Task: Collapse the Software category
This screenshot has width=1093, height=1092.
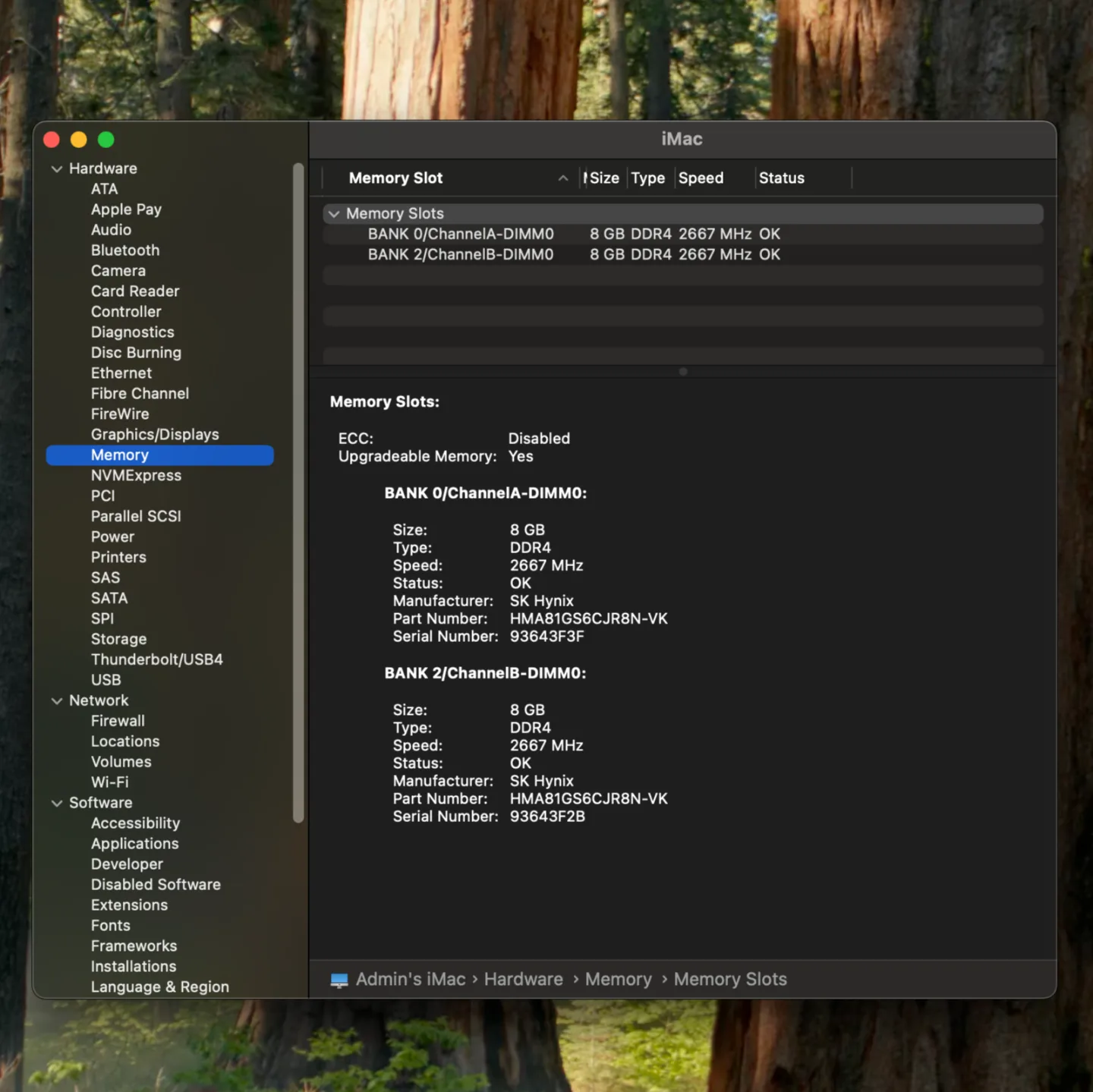Action: (57, 803)
